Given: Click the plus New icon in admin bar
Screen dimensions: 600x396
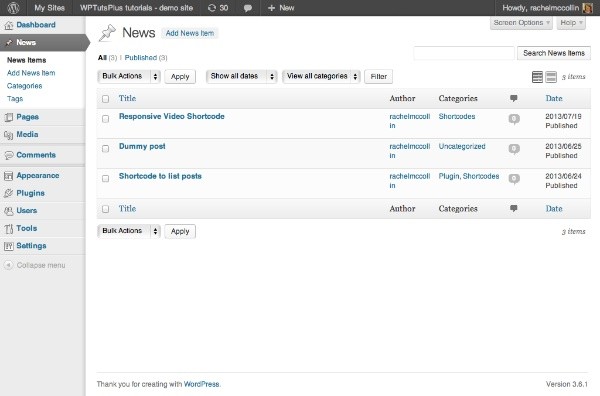Looking at the screenshot, I should [x=271, y=8].
